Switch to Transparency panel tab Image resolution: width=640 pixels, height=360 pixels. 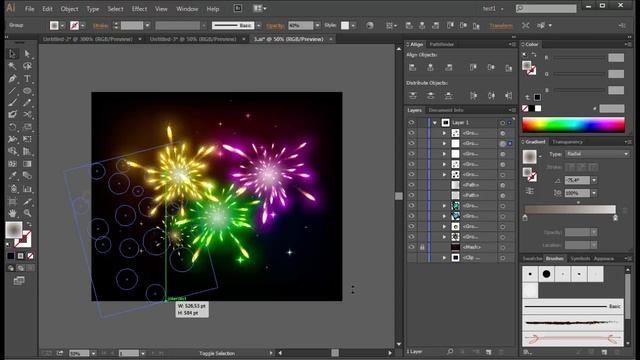coord(567,142)
